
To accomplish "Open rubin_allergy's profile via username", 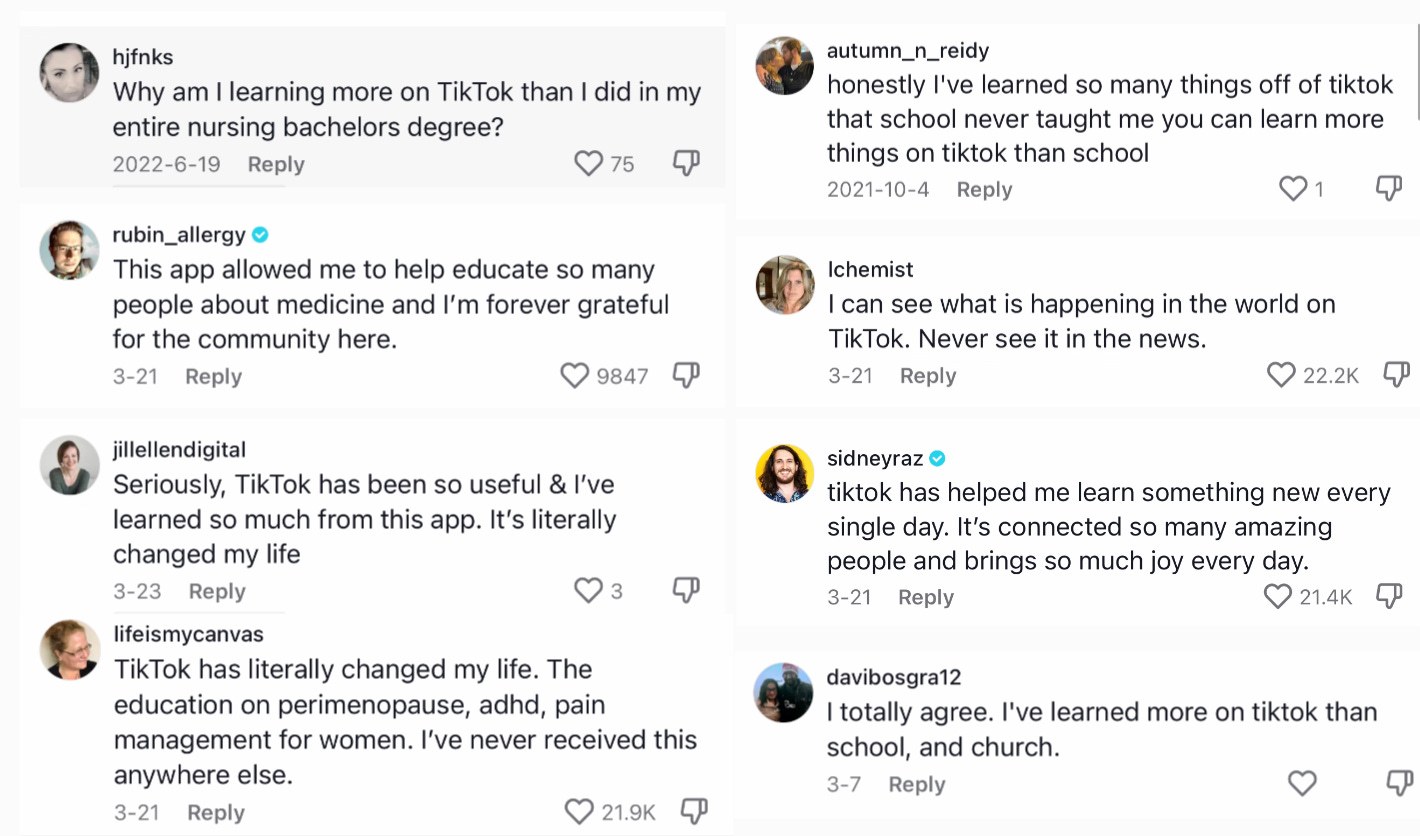I will 179,235.
